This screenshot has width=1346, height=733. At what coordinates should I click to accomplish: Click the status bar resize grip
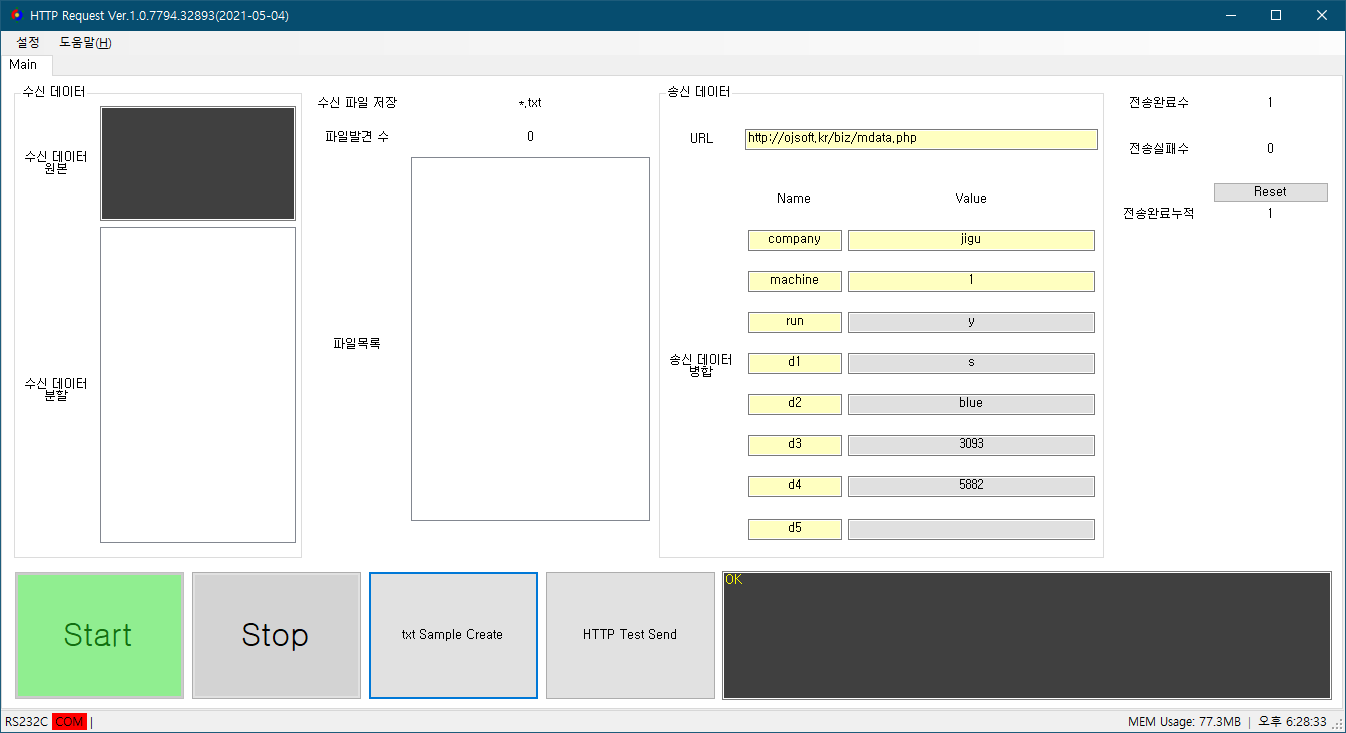pyautogui.click(x=1338, y=724)
